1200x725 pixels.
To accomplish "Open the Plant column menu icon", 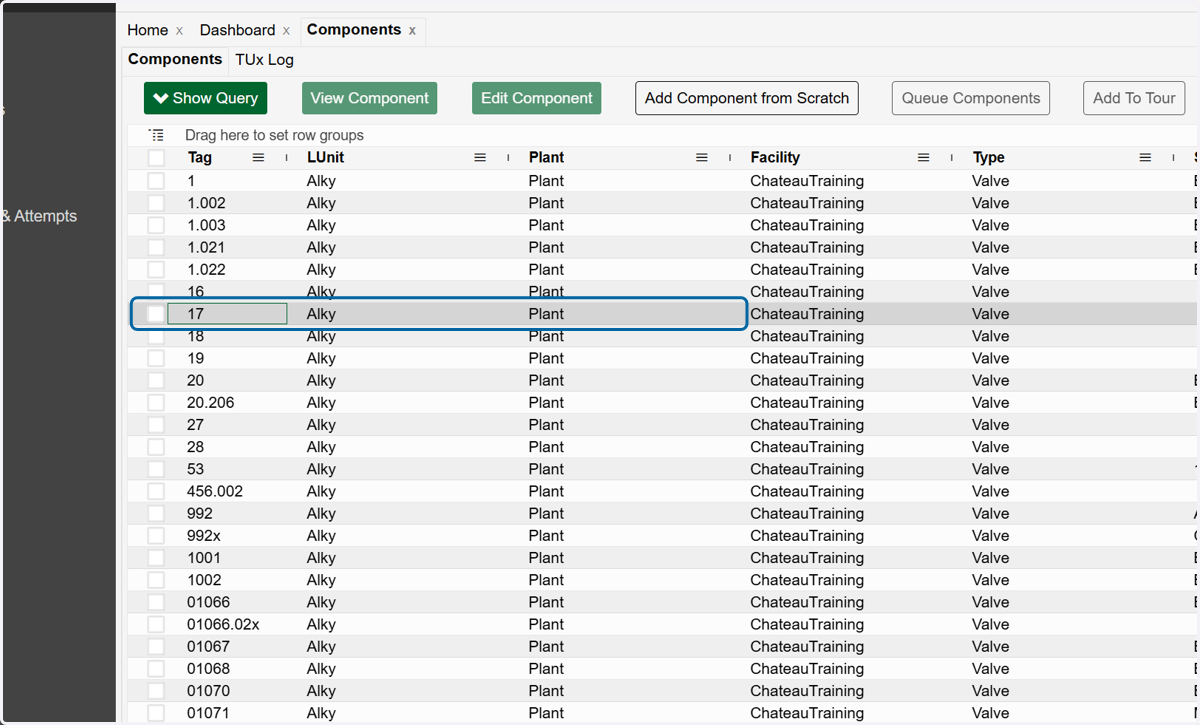I will tap(702, 158).
